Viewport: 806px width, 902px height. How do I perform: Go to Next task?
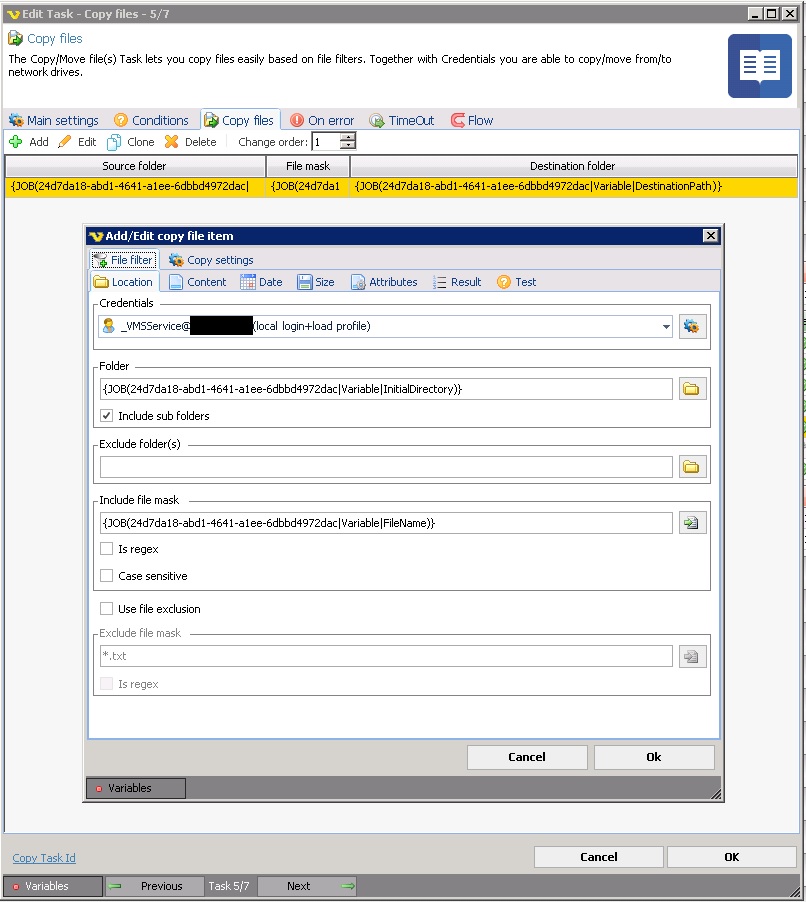tap(308, 886)
